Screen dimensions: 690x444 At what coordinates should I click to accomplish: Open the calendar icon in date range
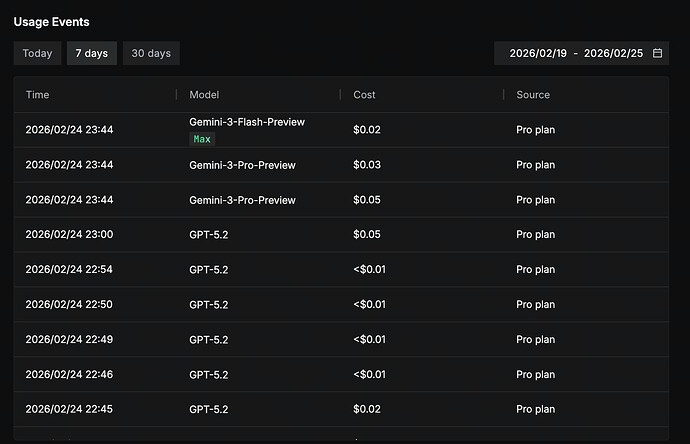coord(657,53)
